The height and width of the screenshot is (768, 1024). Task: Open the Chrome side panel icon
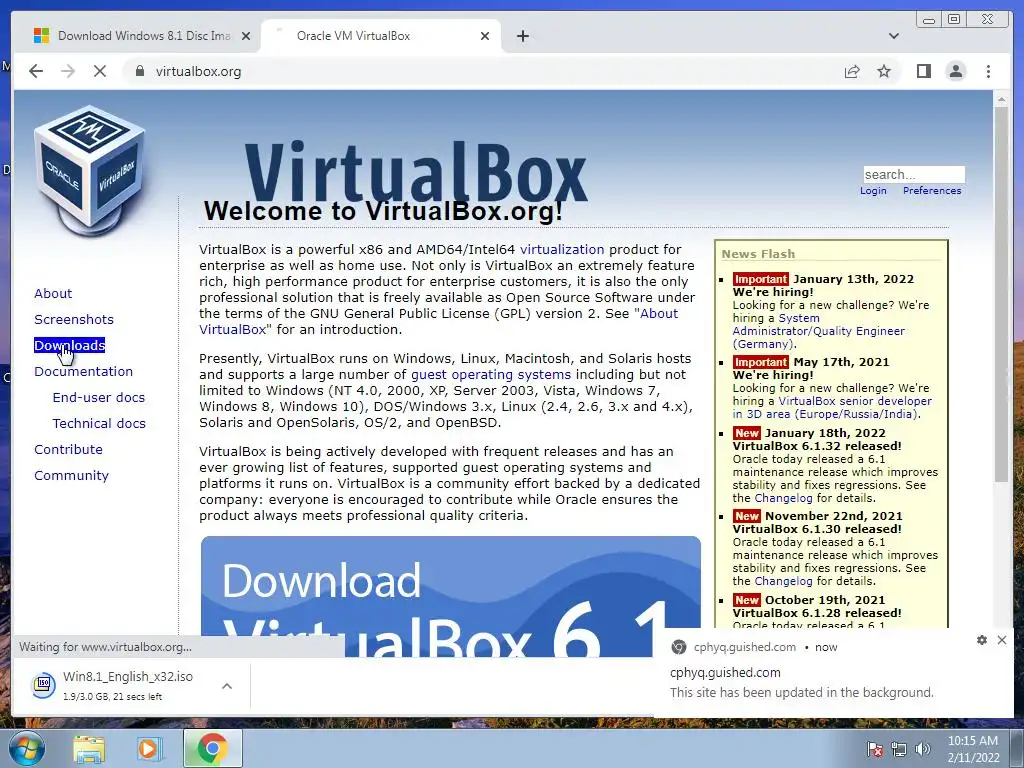tap(923, 71)
